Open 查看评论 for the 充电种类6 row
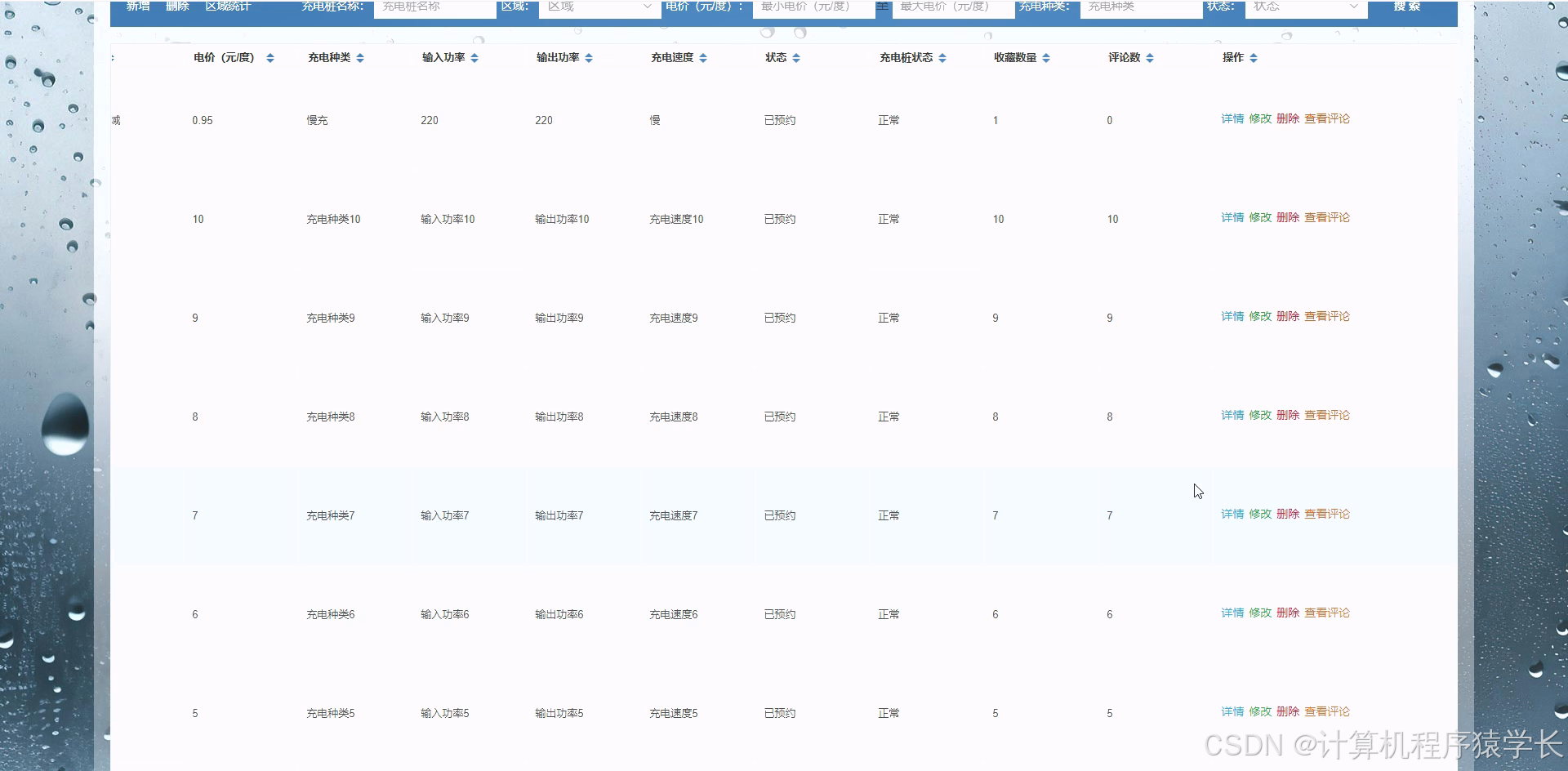 (1327, 613)
